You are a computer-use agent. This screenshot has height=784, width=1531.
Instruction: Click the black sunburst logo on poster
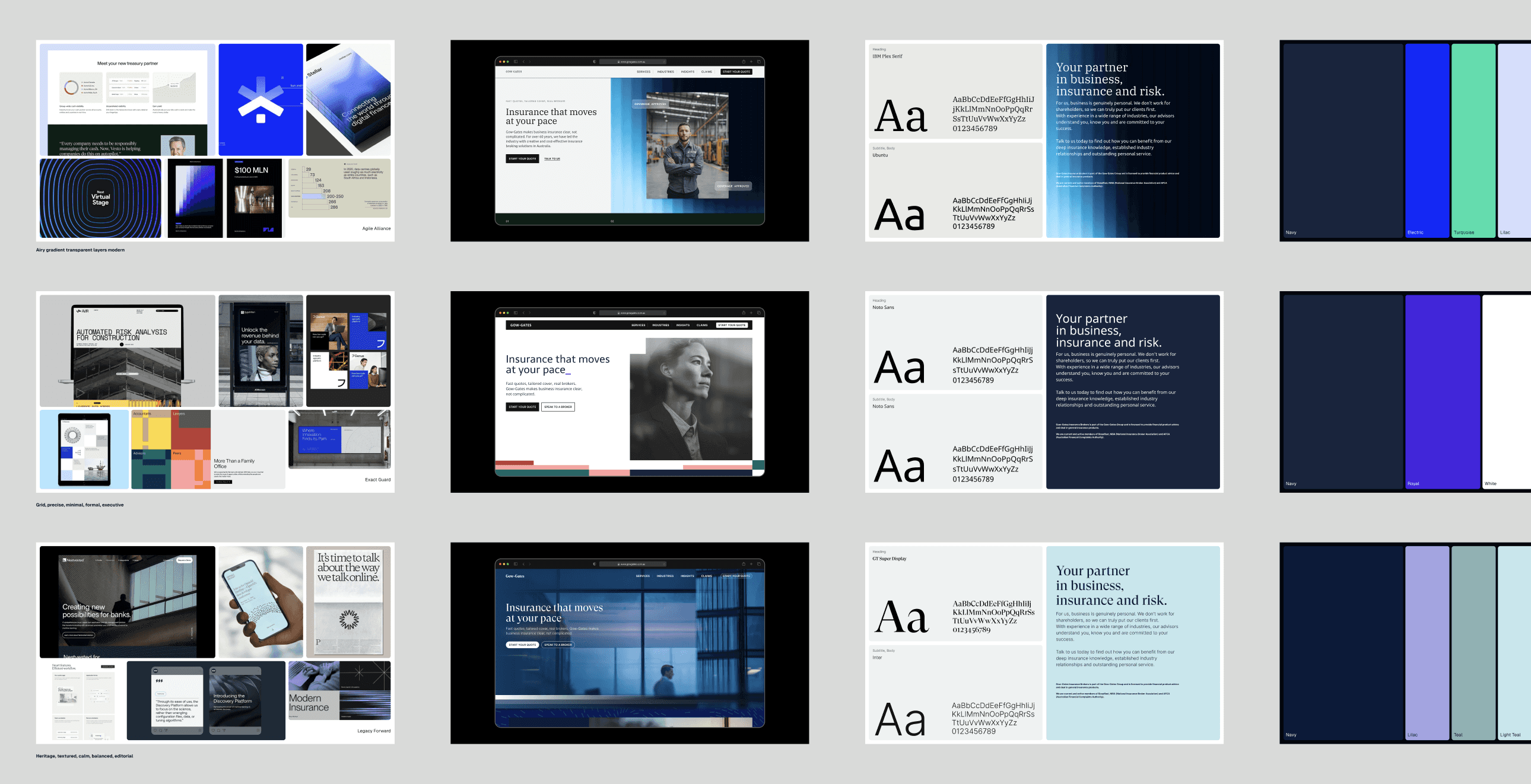click(x=349, y=620)
